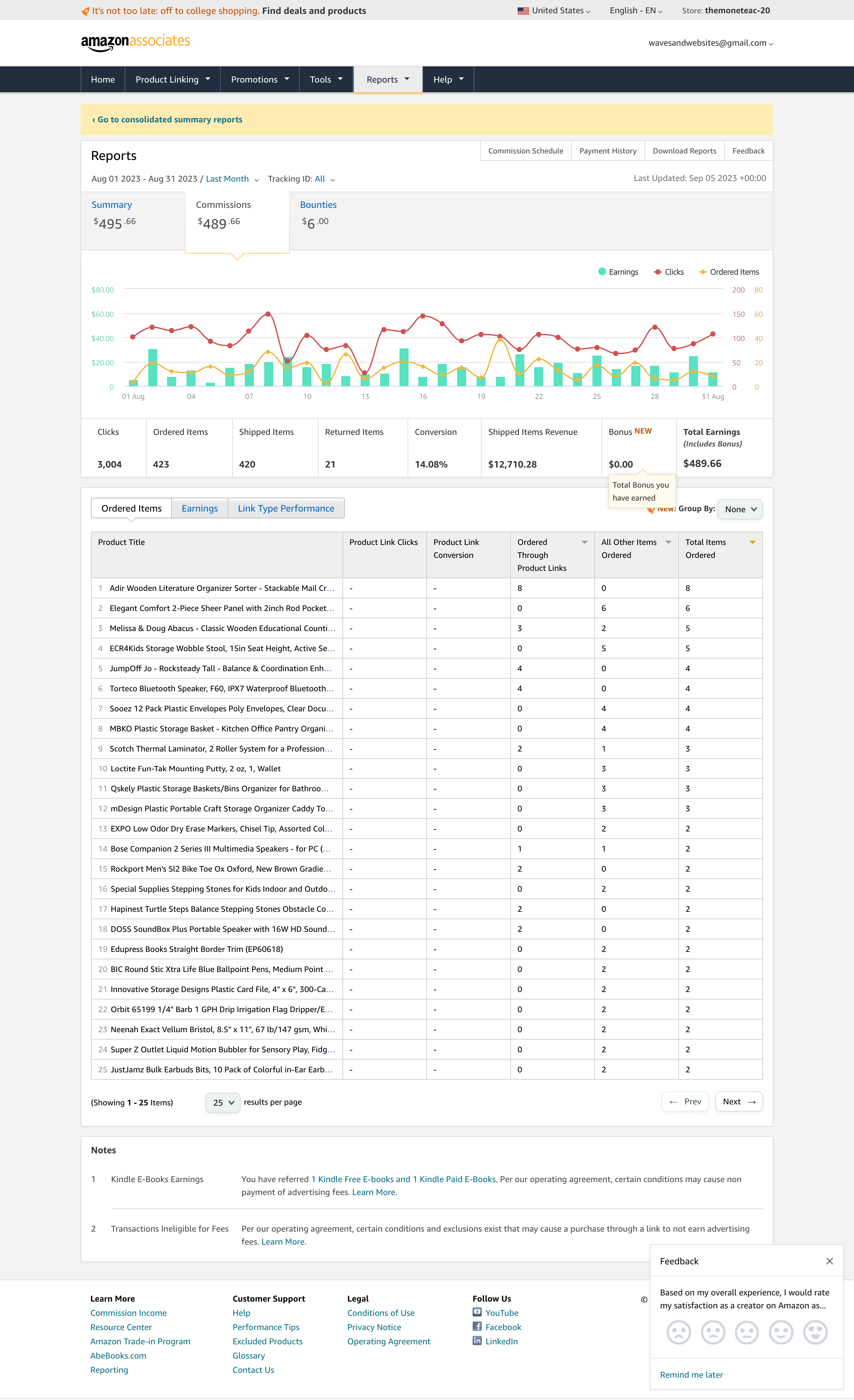This screenshot has width=854, height=1400.
Task: Close the Feedback popup
Action: 829,1261
